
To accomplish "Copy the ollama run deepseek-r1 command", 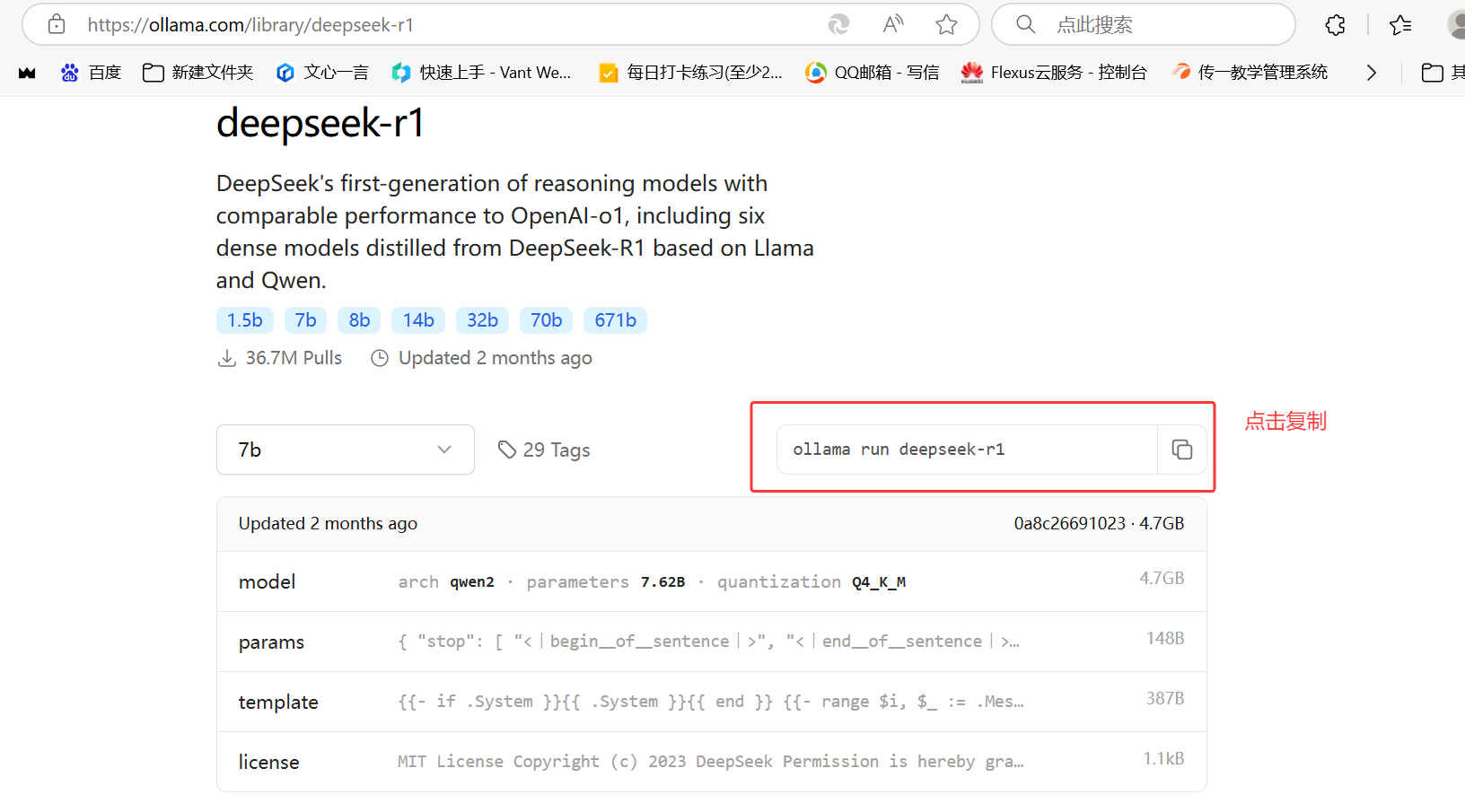I will click(x=1181, y=450).
